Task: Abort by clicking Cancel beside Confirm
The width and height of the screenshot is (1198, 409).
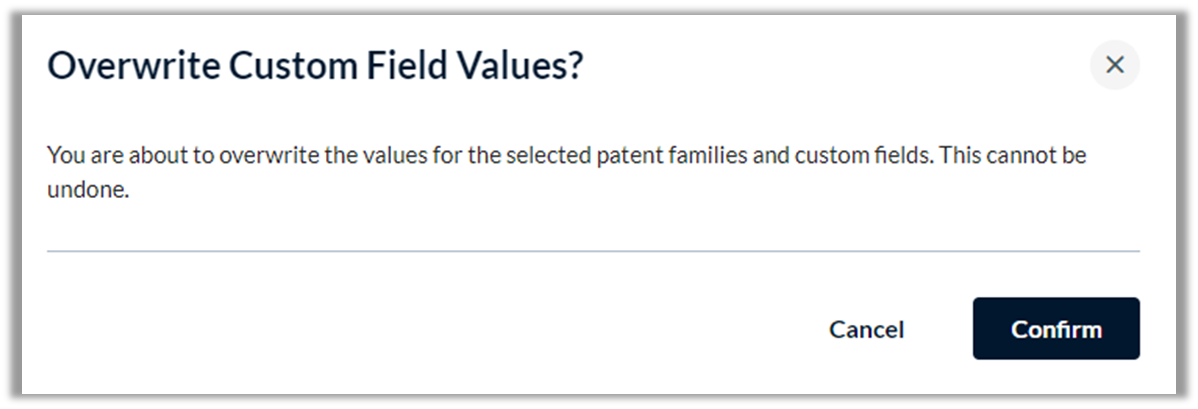Action: click(x=866, y=329)
